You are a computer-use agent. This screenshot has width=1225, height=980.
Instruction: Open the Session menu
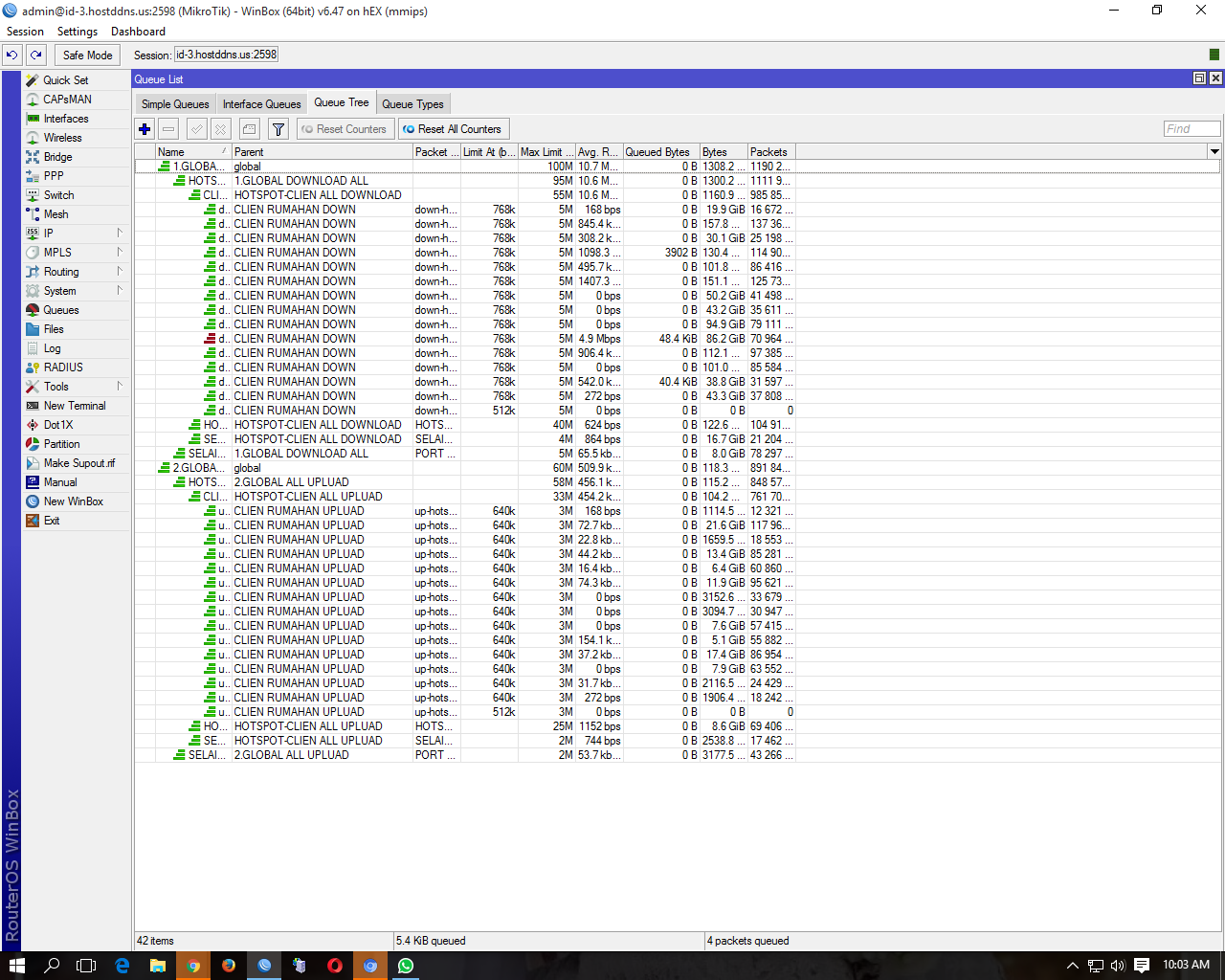pyautogui.click(x=25, y=32)
